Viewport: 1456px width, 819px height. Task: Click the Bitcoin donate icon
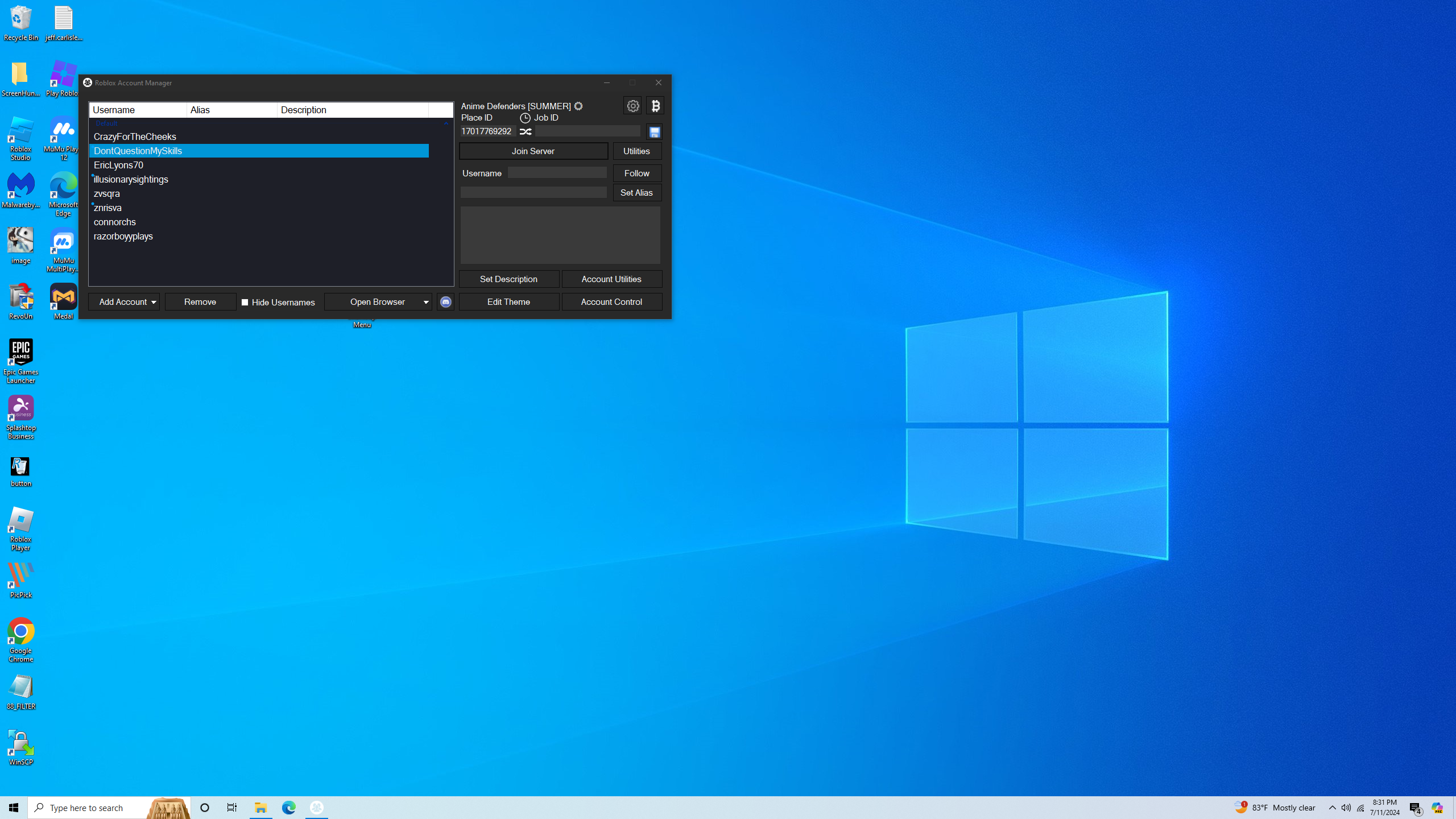(655, 106)
